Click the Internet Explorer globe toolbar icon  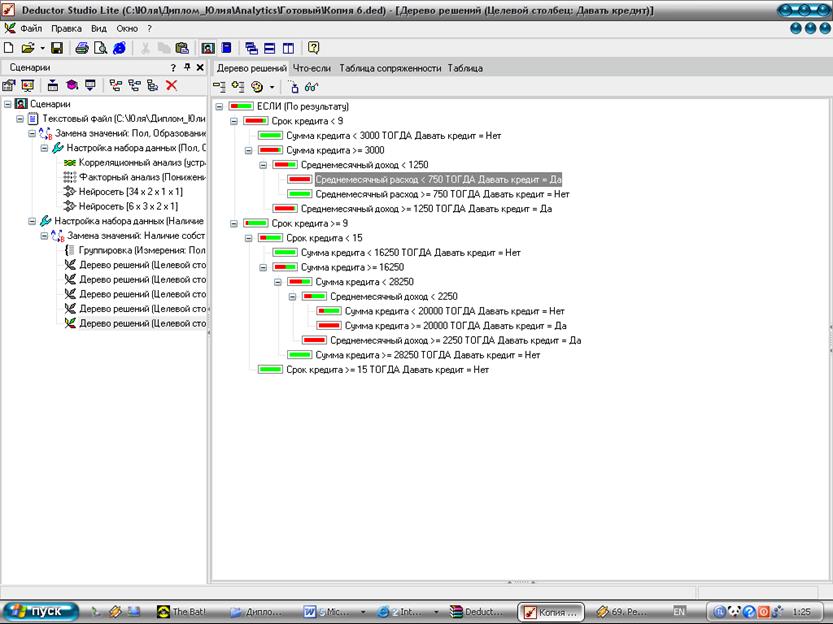120,48
